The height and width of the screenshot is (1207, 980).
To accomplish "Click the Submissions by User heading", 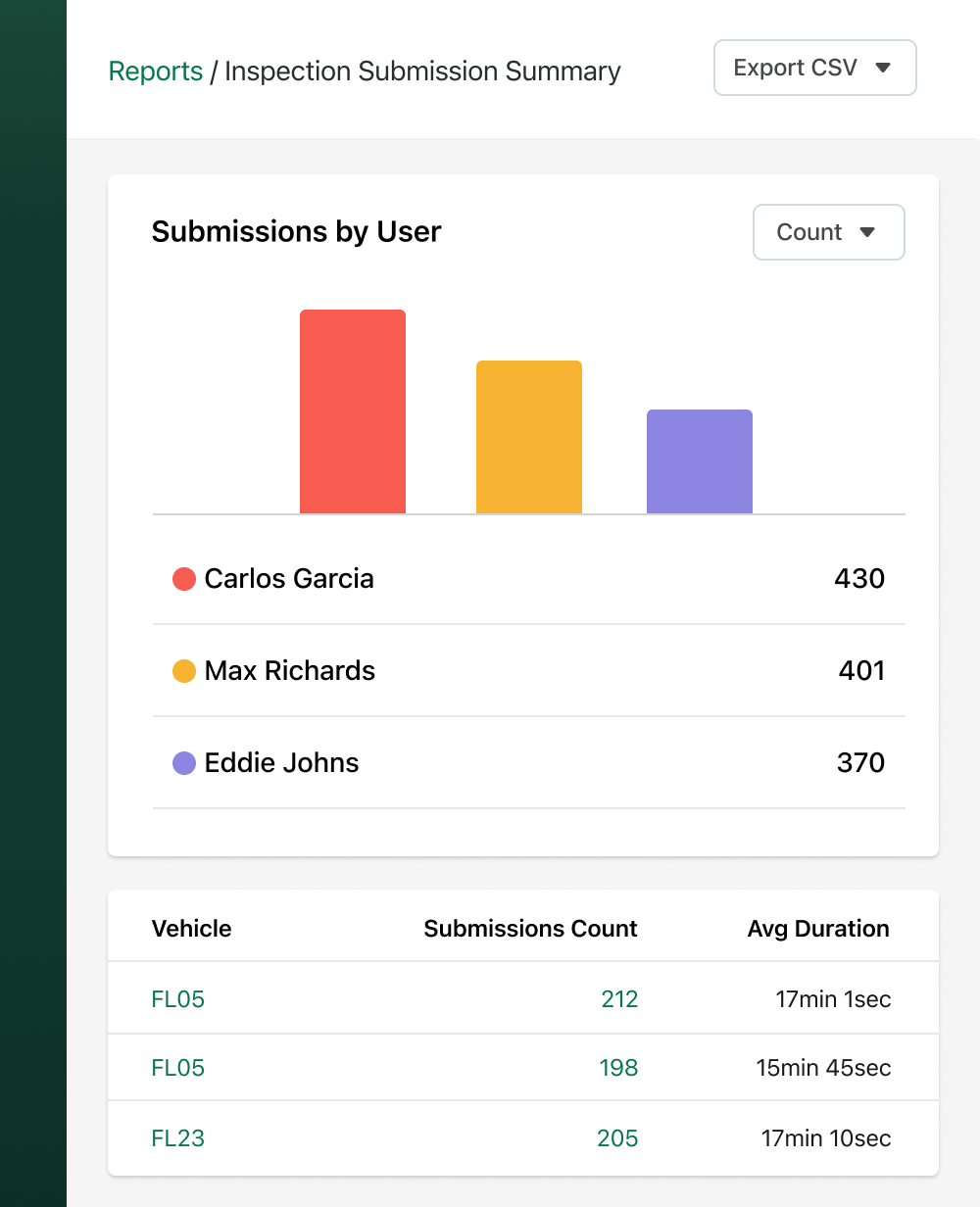I will tap(296, 232).
